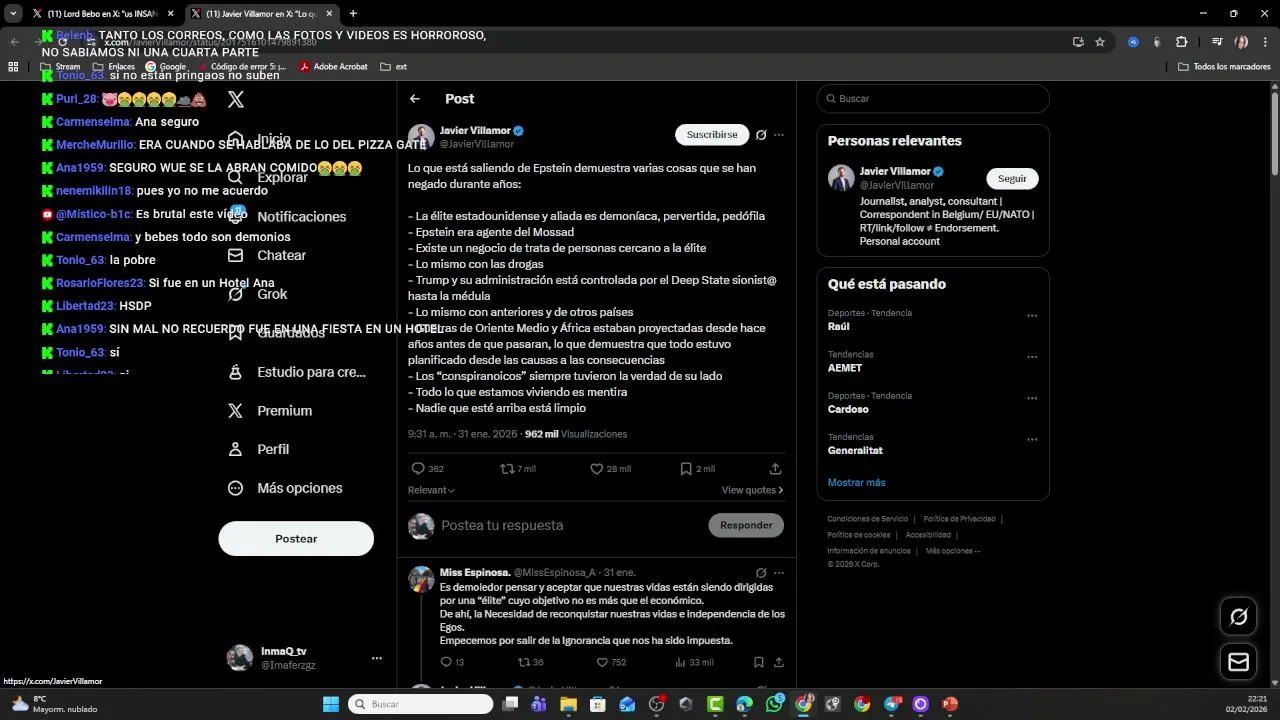Image resolution: width=1280 pixels, height=720 pixels.
Task: Open three-dot menu on main post
Action: click(x=779, y=135)
